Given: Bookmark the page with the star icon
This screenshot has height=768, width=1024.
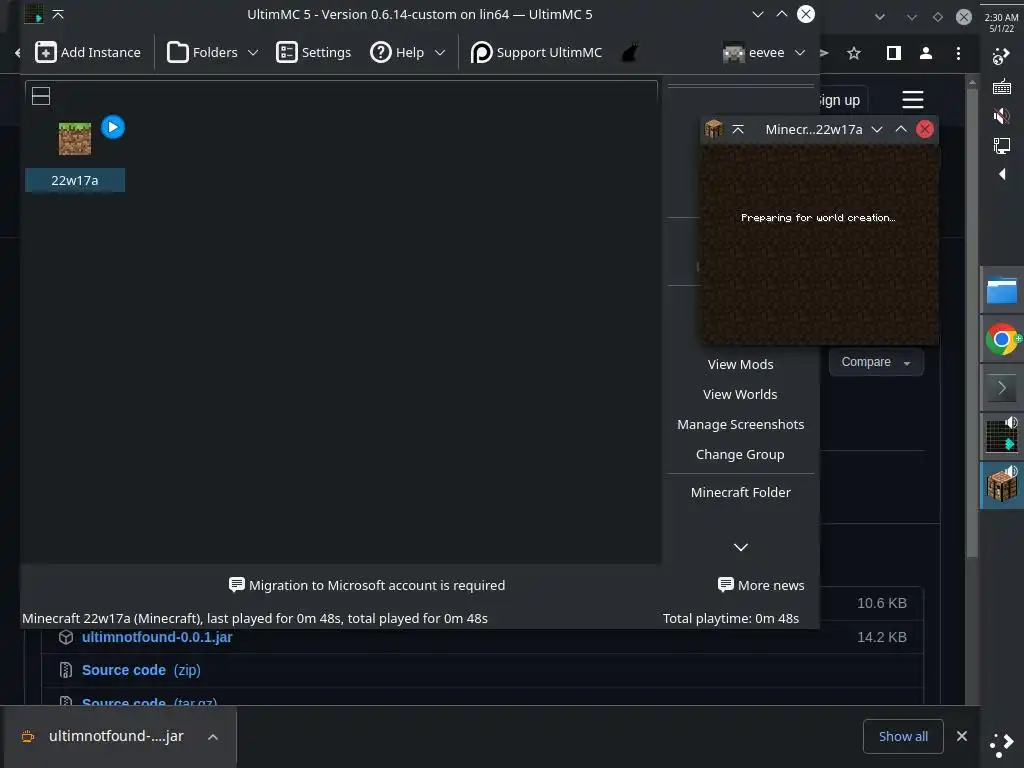Looking at the screenshot, I should [x=854, y=54].
